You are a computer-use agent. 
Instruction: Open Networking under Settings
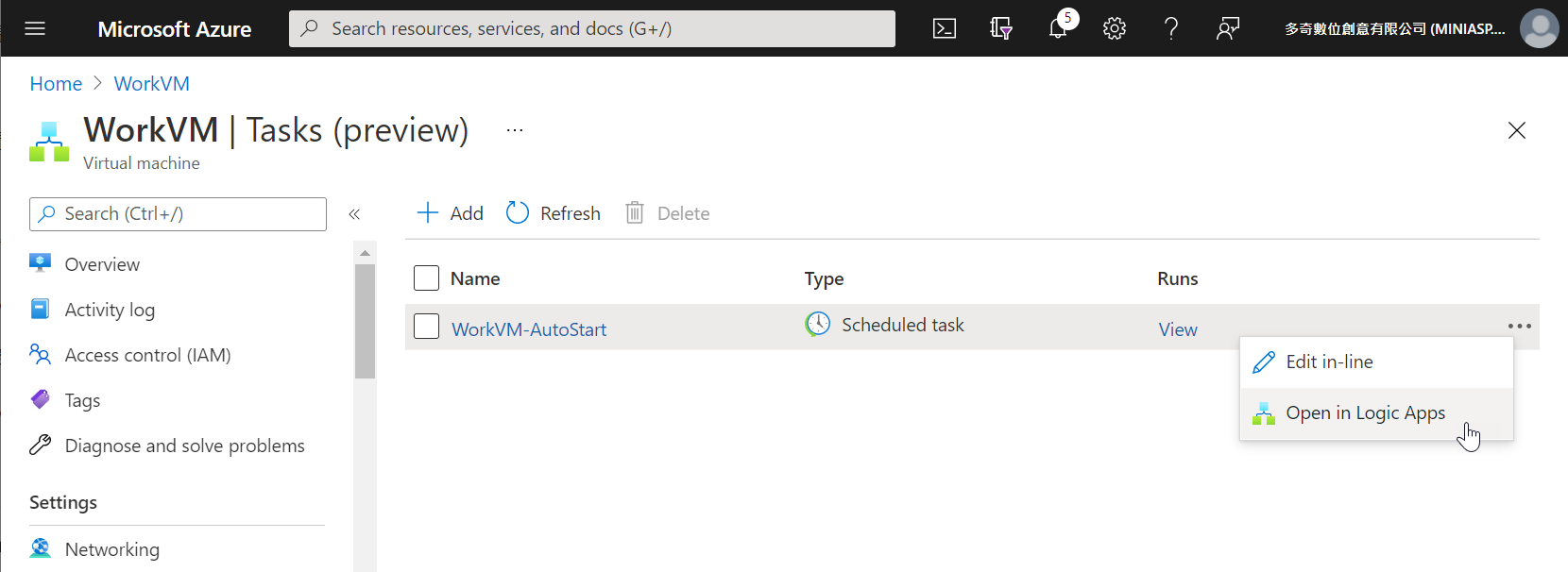pos(111,549)
